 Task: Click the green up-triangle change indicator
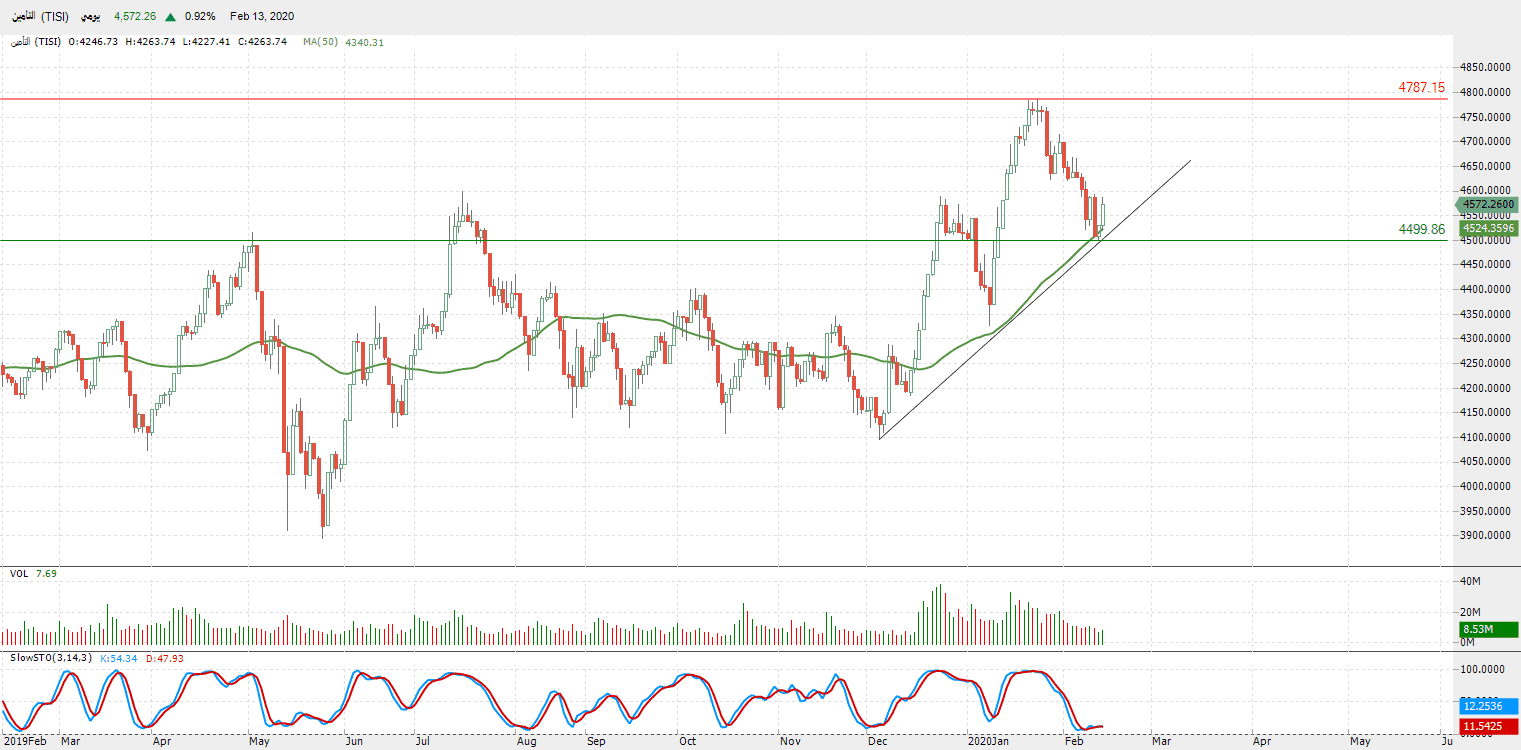[x=172, y=17]
